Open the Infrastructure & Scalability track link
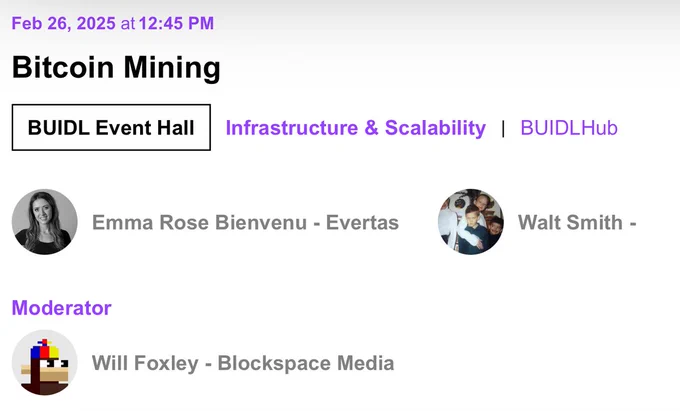This screenshot has height=411, width=680. pos(356,128)
